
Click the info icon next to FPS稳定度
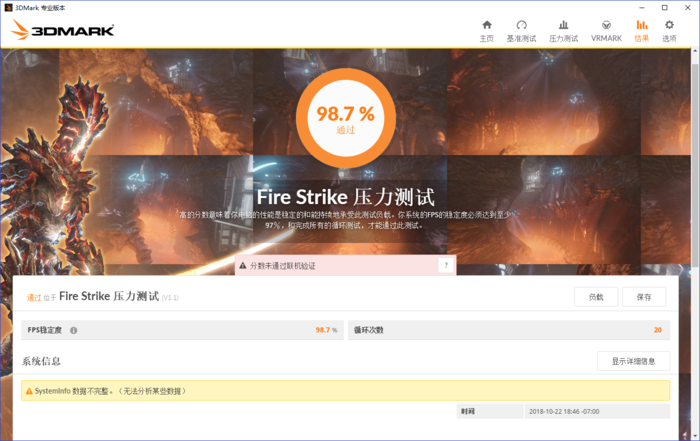pos(74,330)
